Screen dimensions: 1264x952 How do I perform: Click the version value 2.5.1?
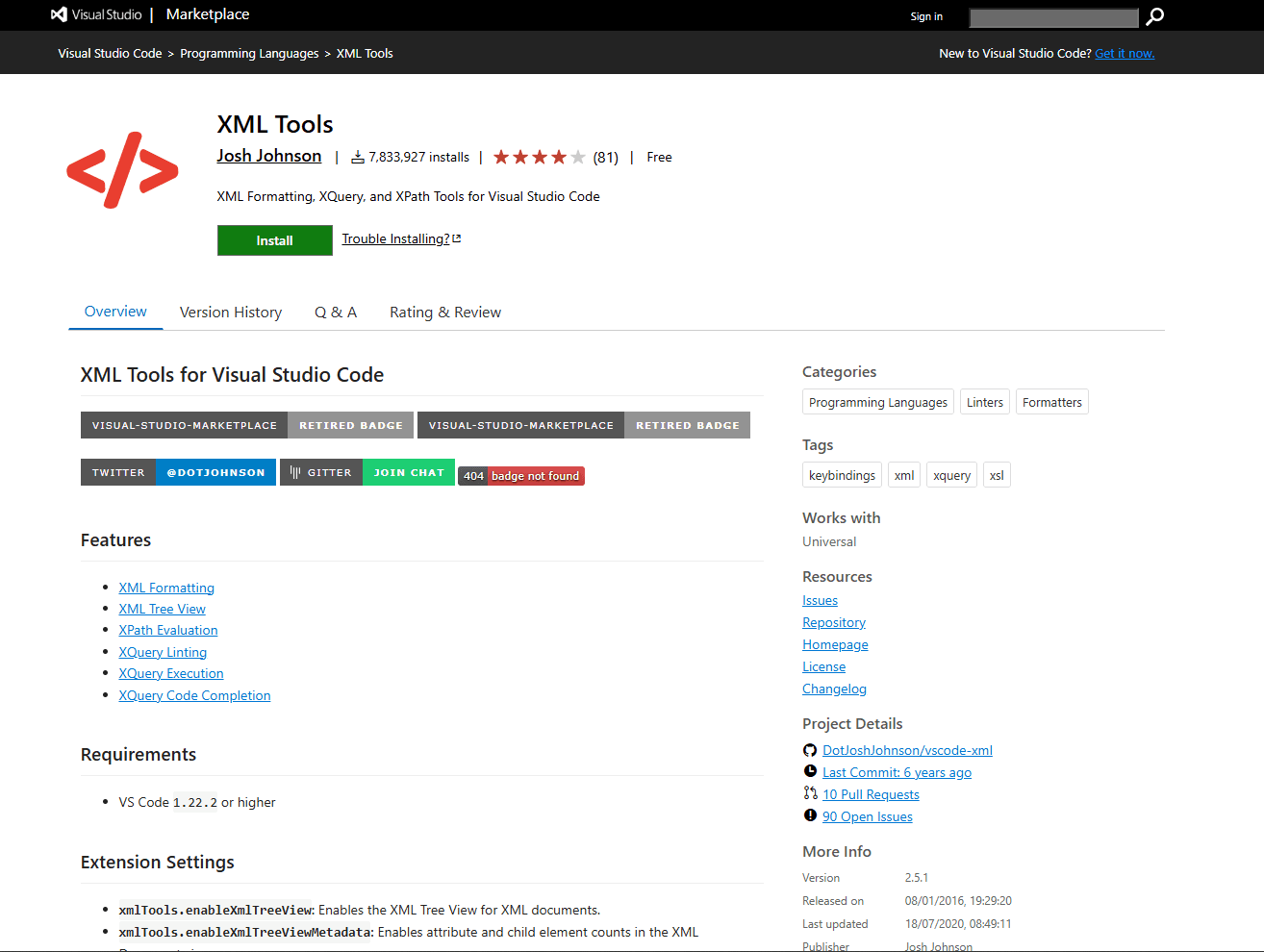(x=917, y=878)
